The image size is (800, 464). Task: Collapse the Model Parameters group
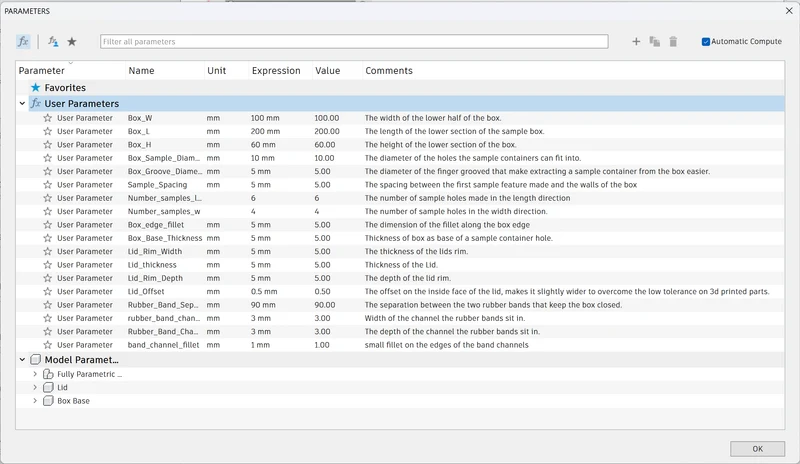(22, 360)
